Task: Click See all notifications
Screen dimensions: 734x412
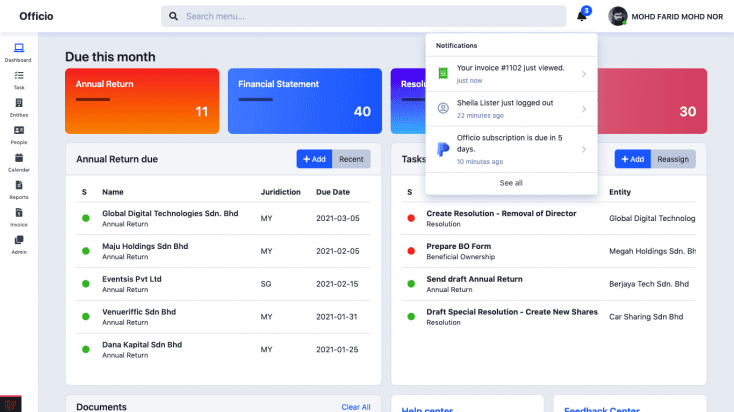Action: (511, 183)
